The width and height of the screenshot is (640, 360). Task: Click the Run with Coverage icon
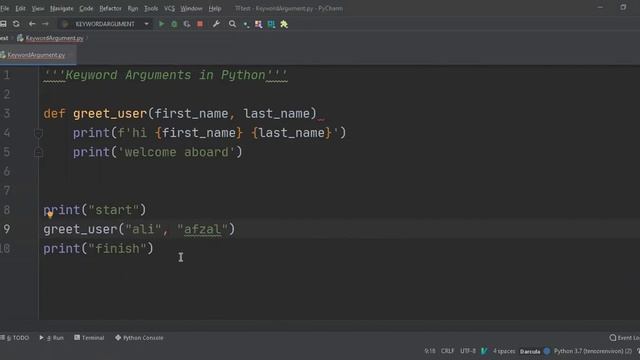[187, 24]
